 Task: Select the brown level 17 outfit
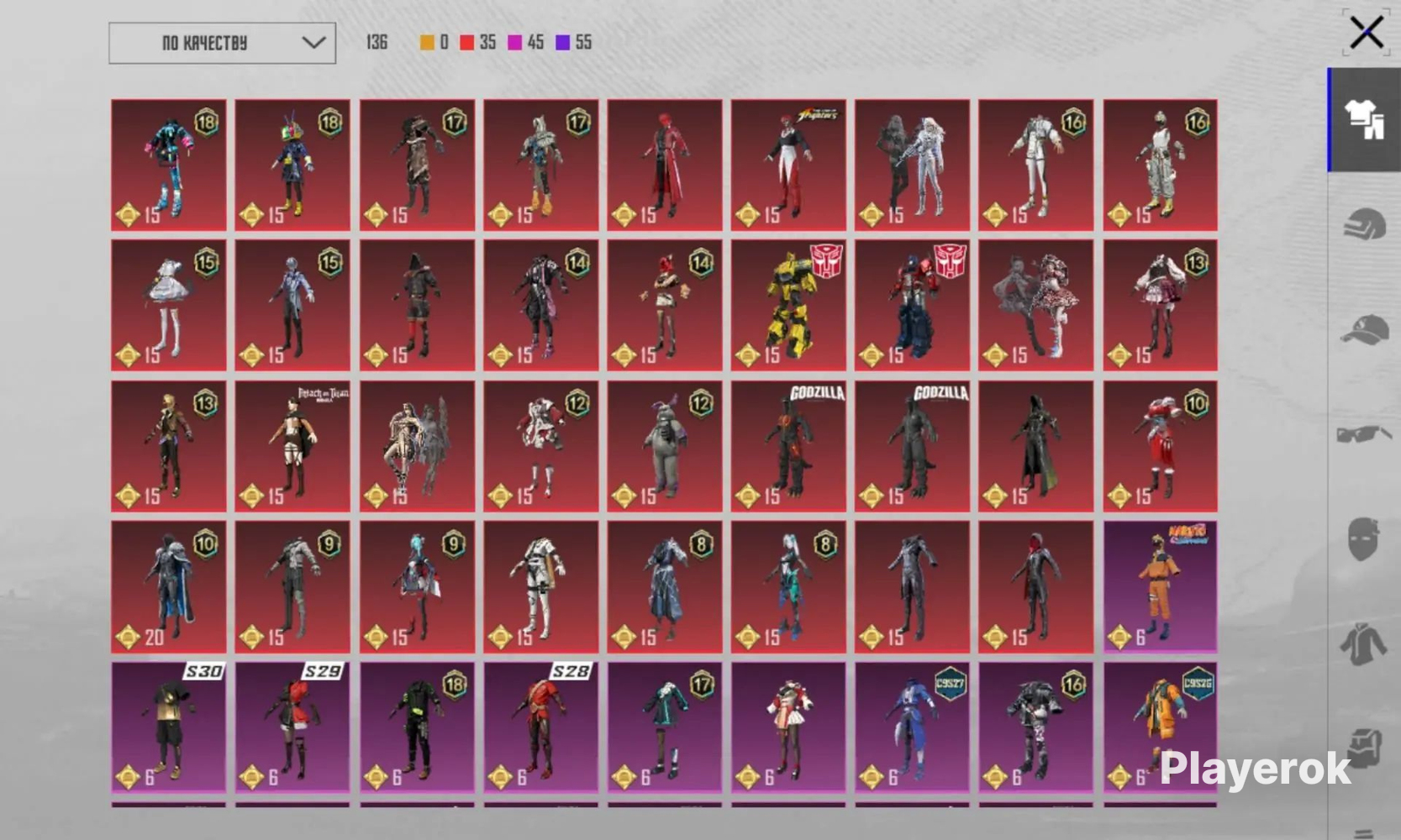(417, 165)
